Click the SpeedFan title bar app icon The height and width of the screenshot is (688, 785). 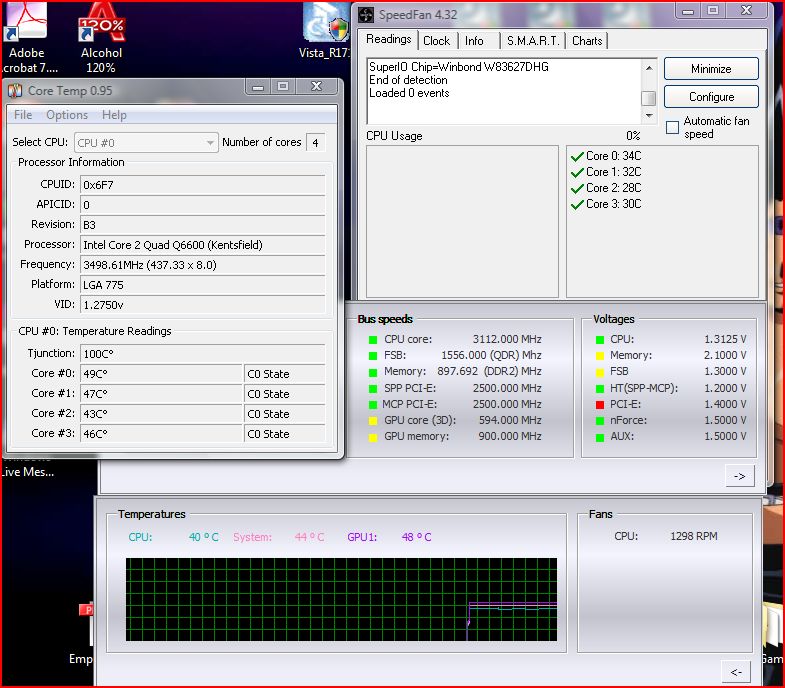click(366, 15)
